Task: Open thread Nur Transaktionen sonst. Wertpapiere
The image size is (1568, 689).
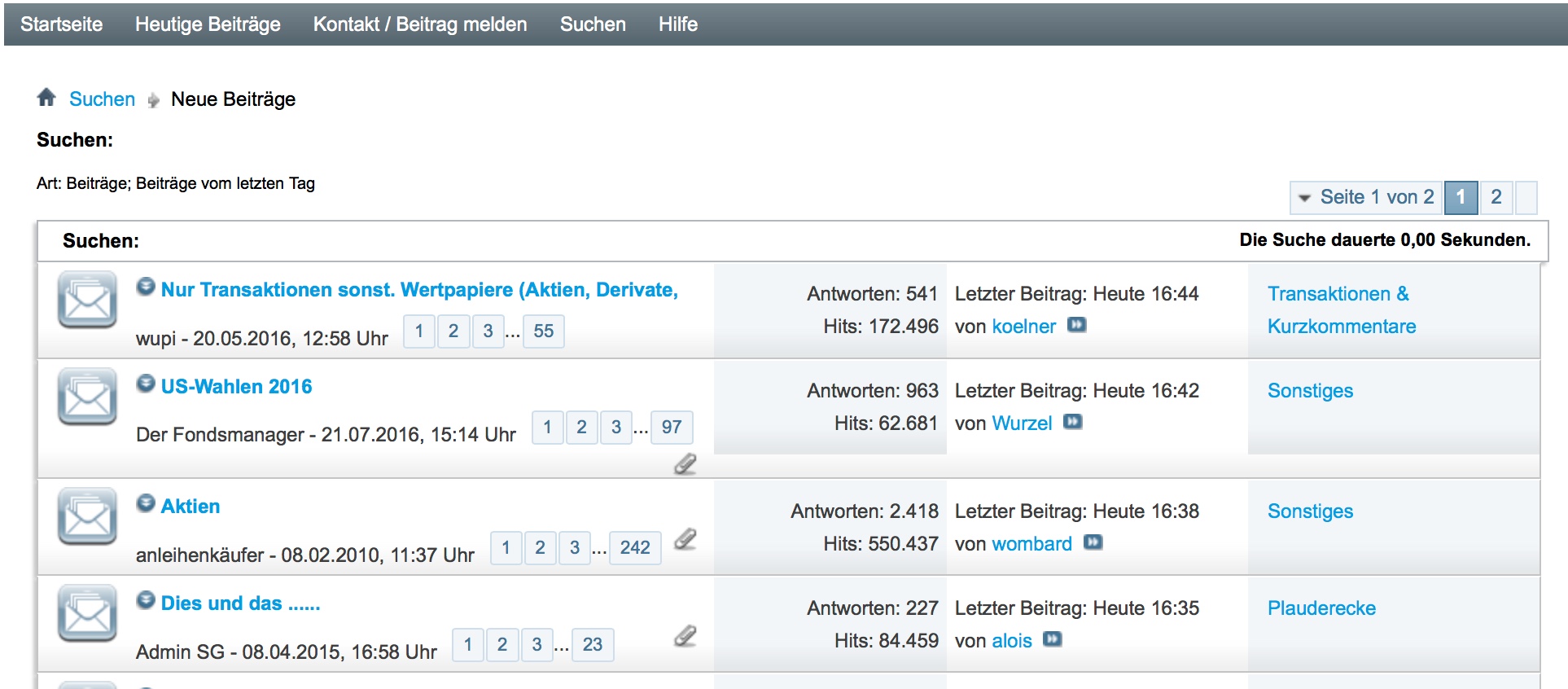Action: click(419, 290)
